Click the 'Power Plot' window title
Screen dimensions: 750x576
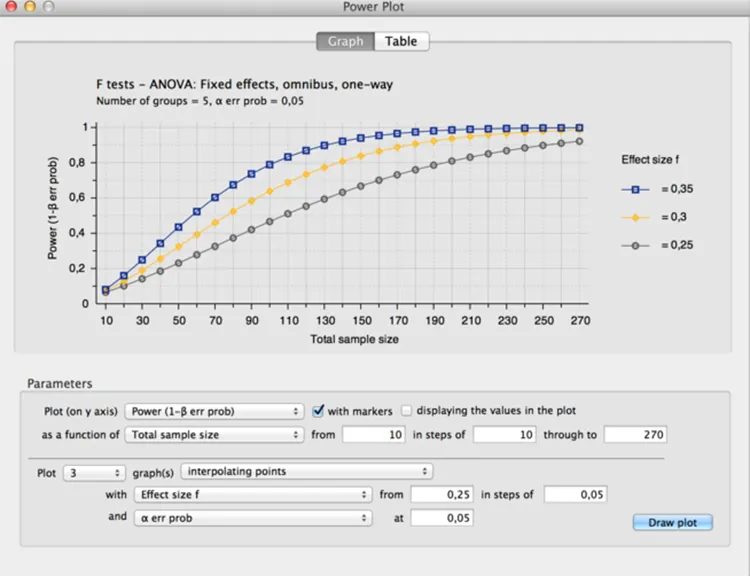click(x=374, y=7)
